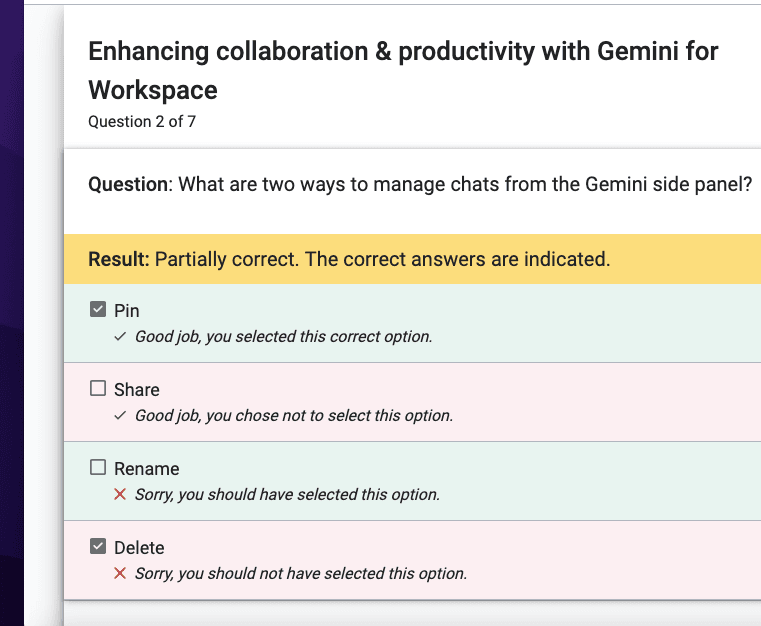
Task: Check the Share checkbox
Action: coord(98,388)
